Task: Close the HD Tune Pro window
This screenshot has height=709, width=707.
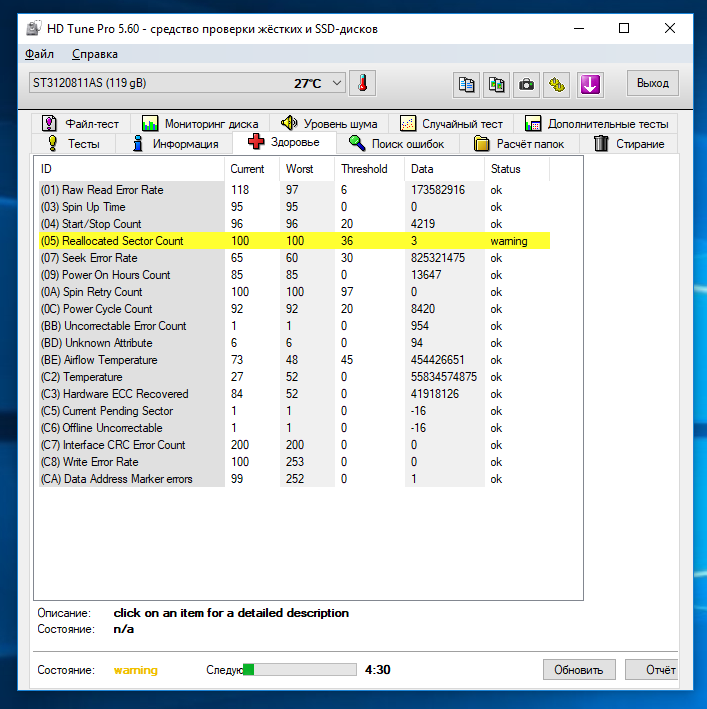Action: [669, 28]
